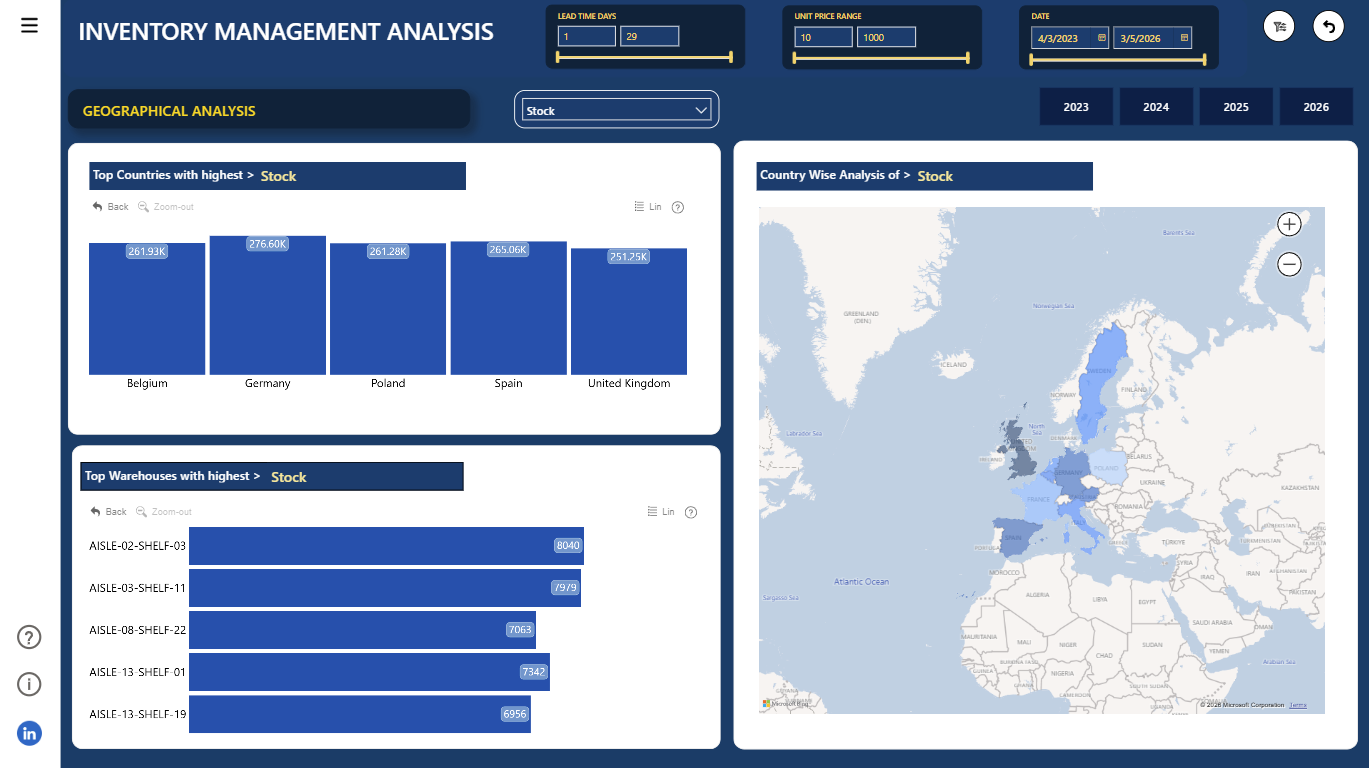Select the AISLE-13-SHELF-19 bar

(x=359, y=714)
